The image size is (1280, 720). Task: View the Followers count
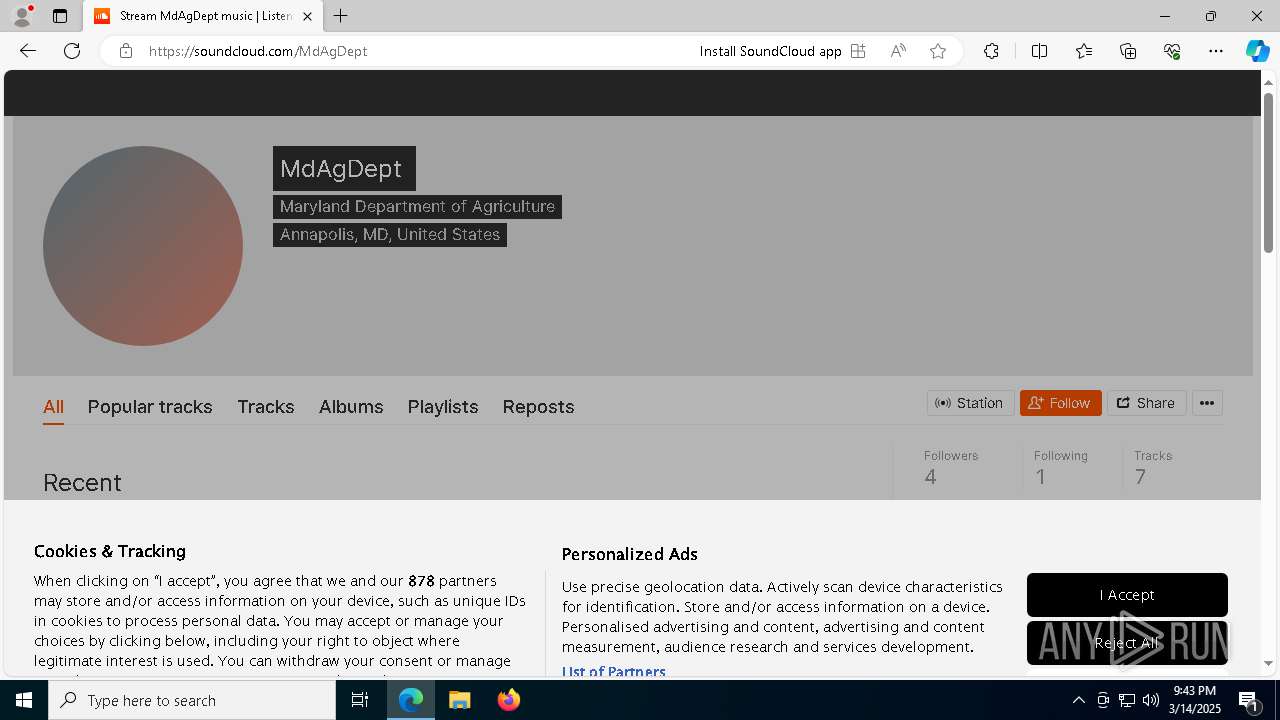[951, 467]
